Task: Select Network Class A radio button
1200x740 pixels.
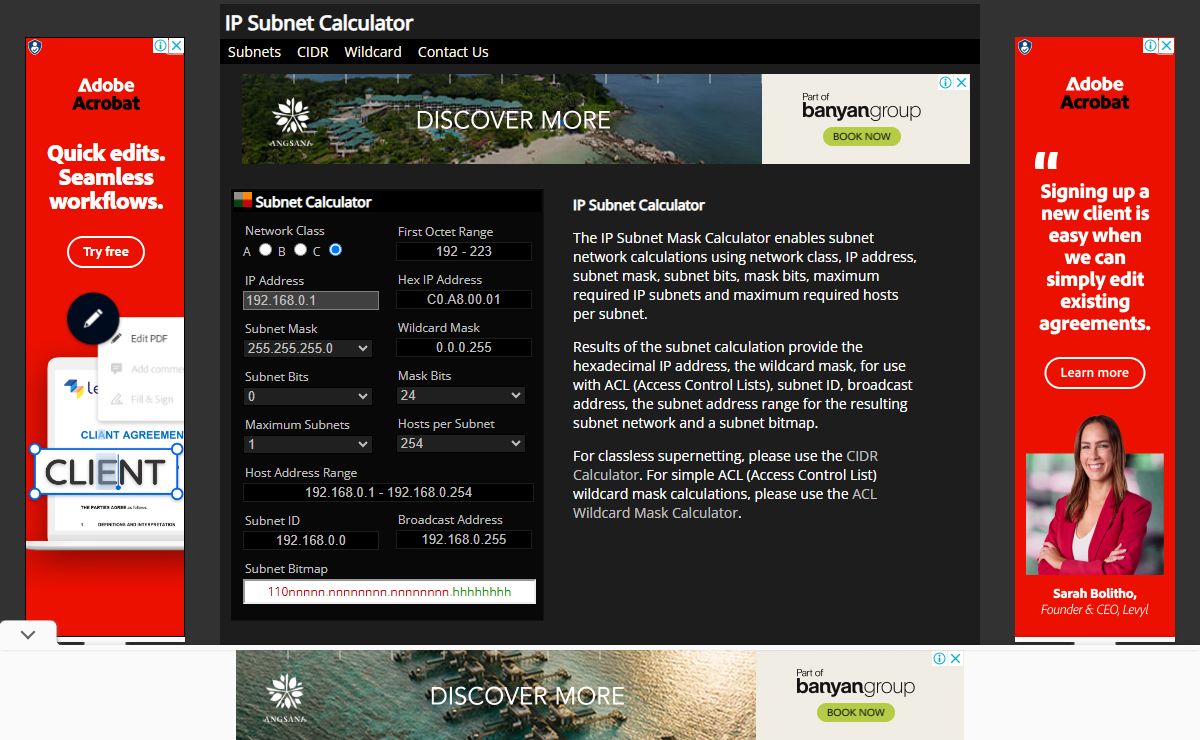Action: (x=265, y=250)
